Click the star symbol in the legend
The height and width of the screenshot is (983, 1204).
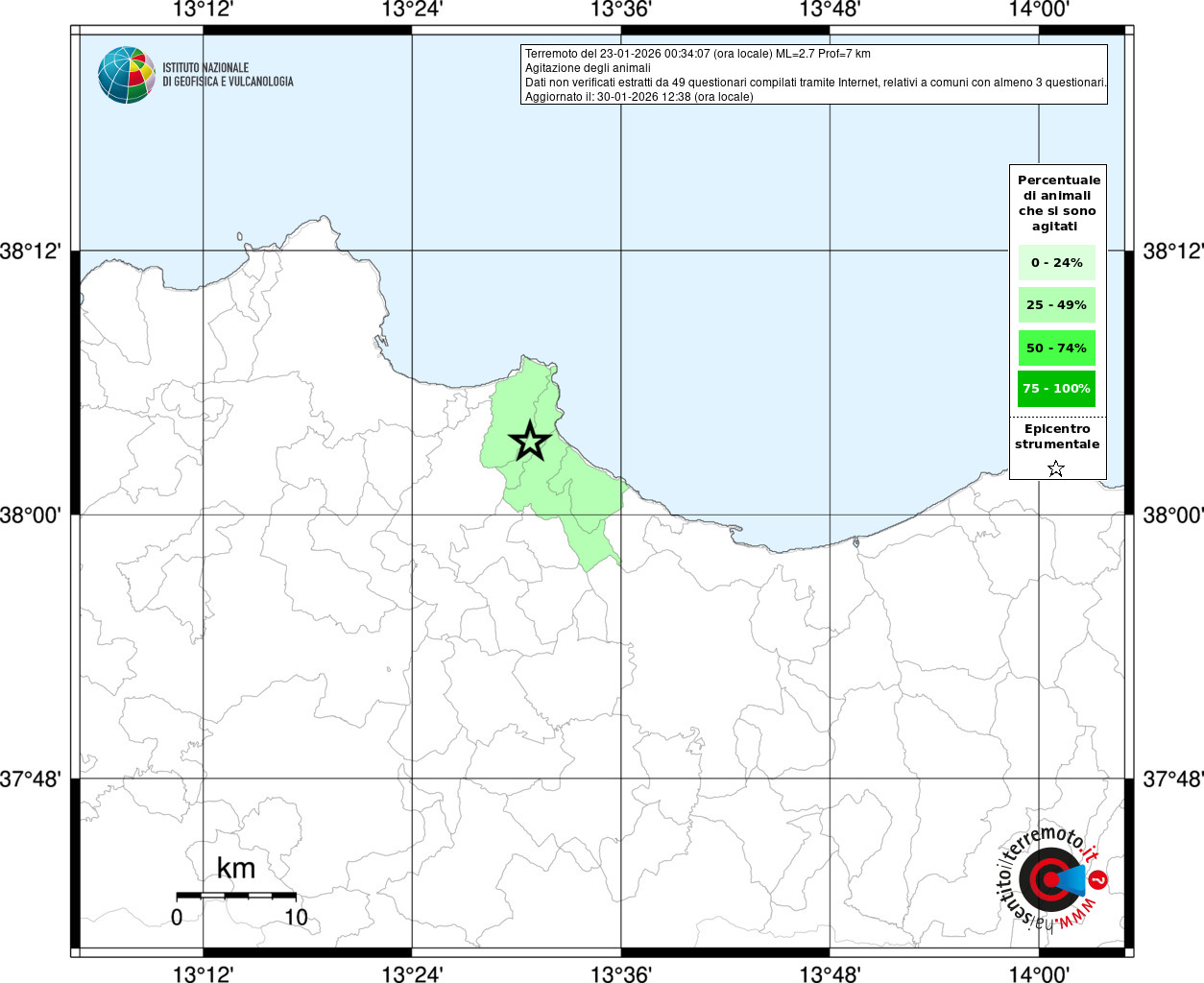click(1055, 468)
